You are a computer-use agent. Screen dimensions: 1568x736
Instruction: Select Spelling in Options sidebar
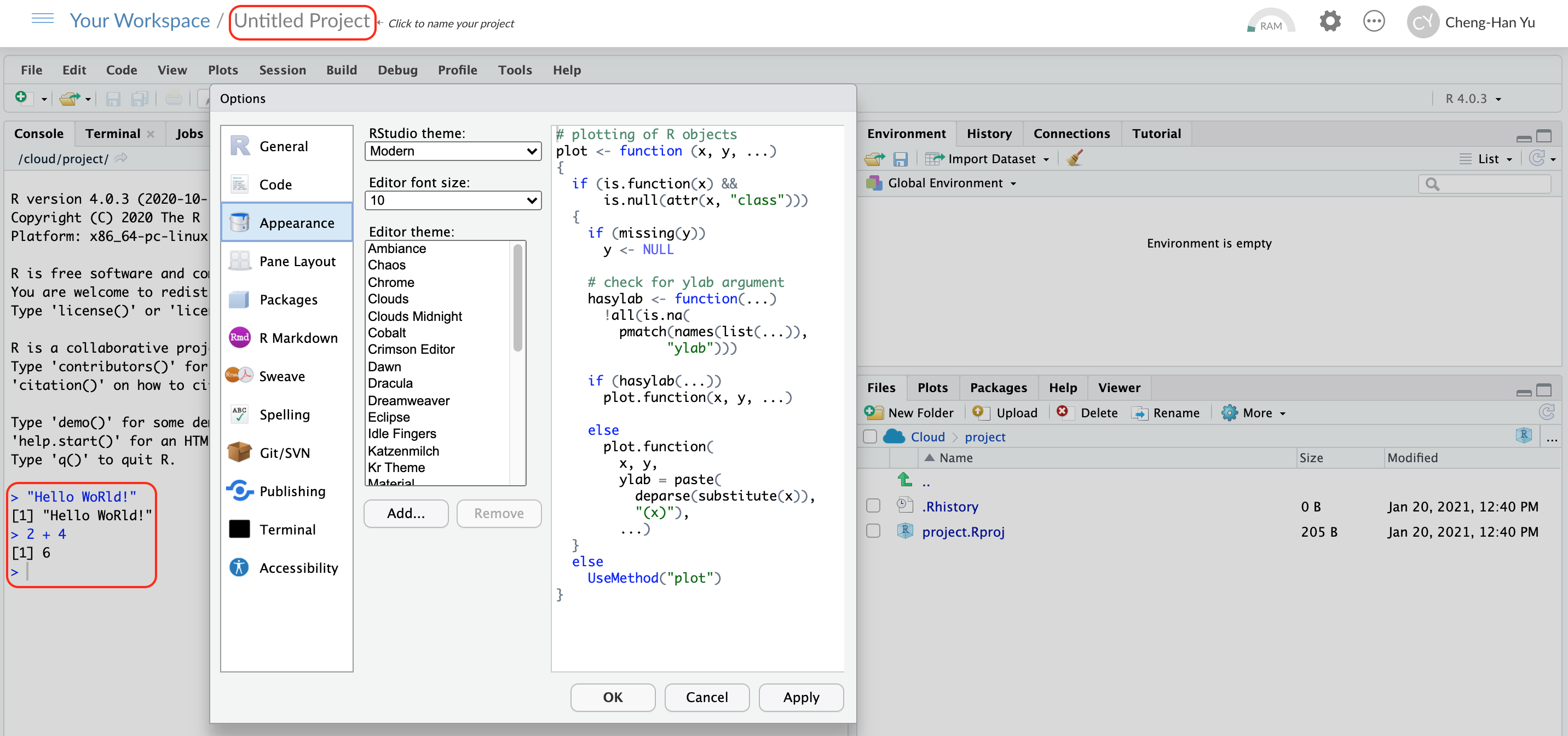pyautogui.click(x=287, y=415)
